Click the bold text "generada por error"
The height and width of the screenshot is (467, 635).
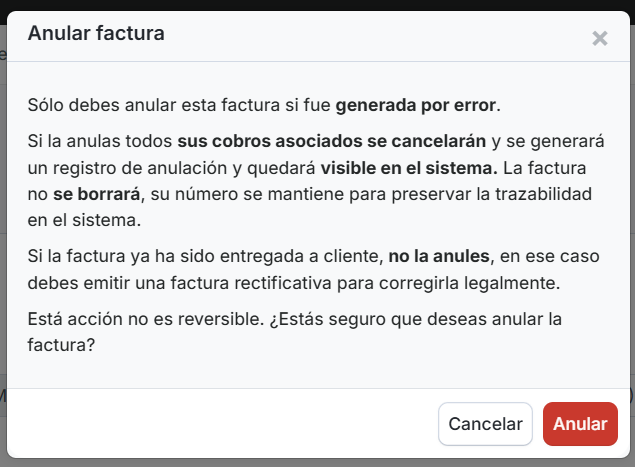416,105
